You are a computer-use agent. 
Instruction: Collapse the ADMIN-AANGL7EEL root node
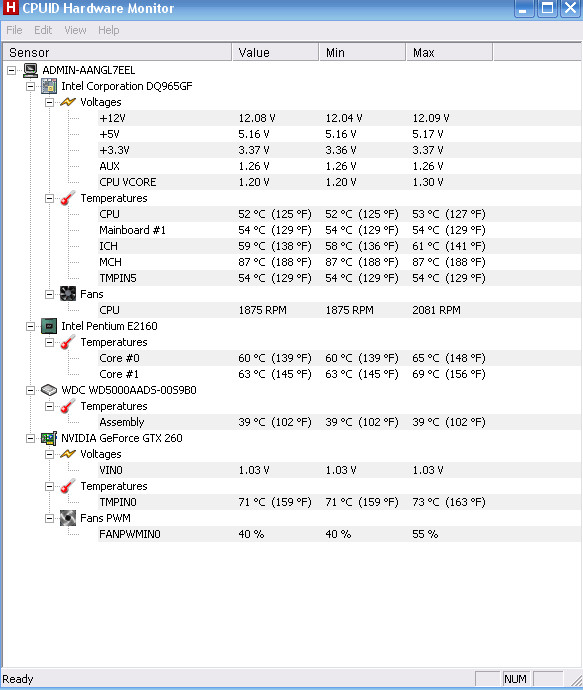(11, 70)
